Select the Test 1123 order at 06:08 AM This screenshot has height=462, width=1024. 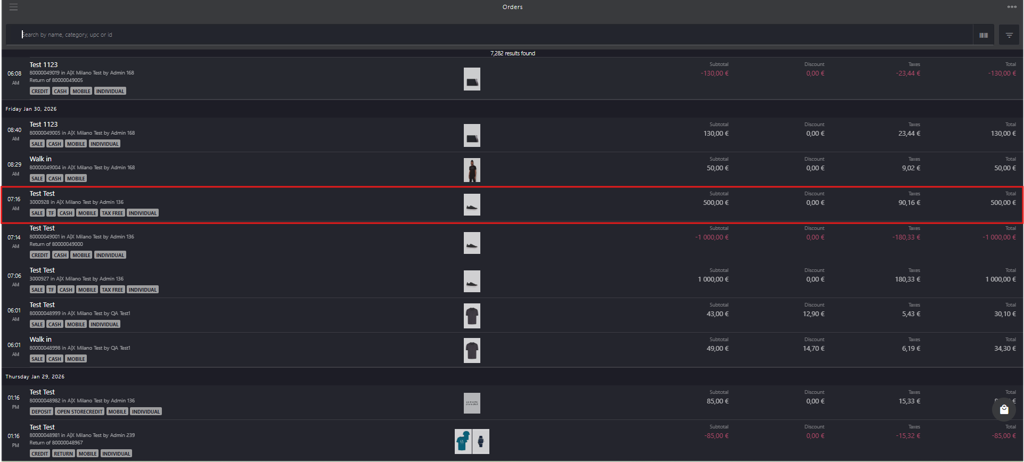(x=512, y=78)
